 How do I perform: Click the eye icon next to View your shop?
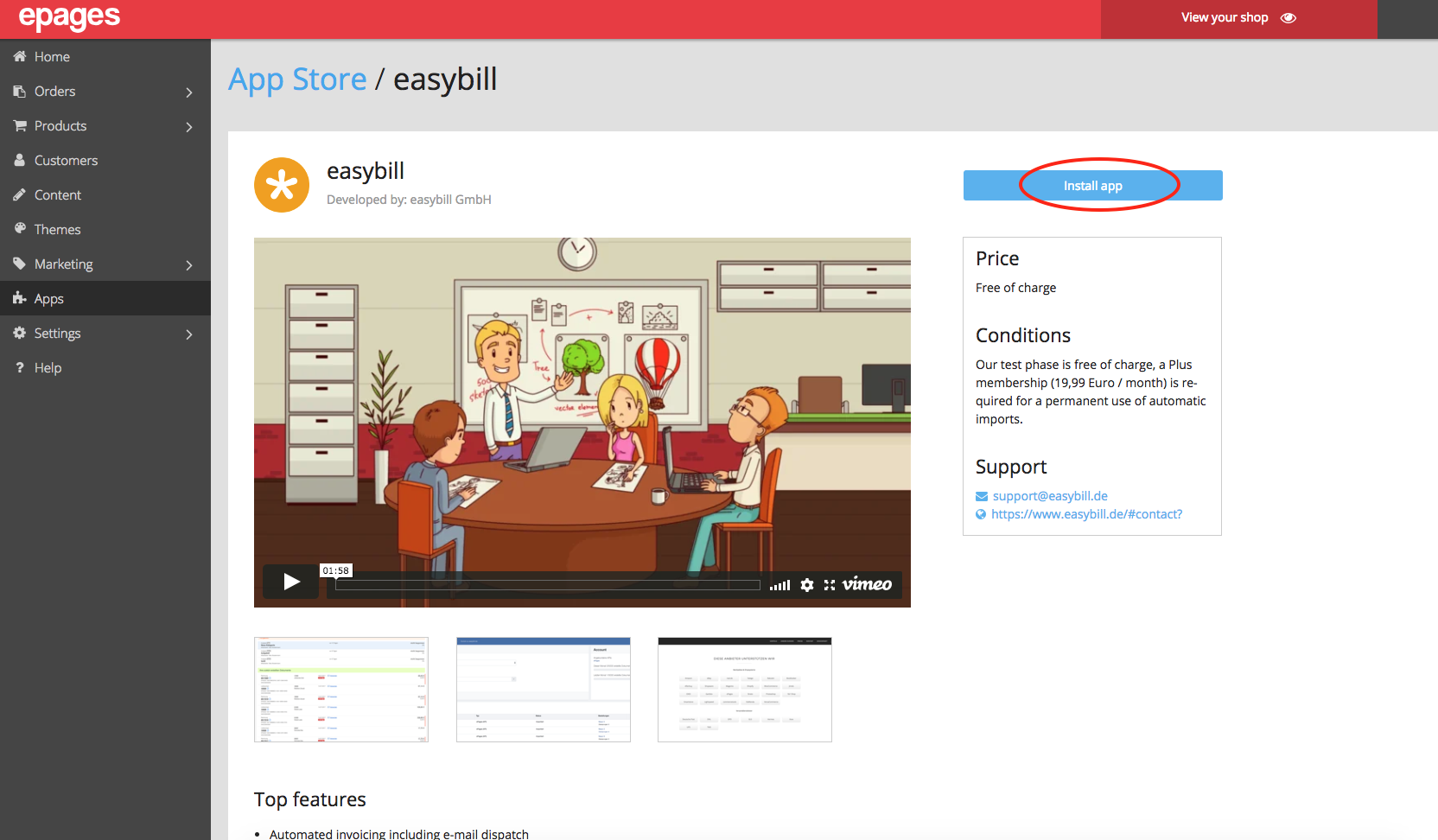coord(1288,17)
